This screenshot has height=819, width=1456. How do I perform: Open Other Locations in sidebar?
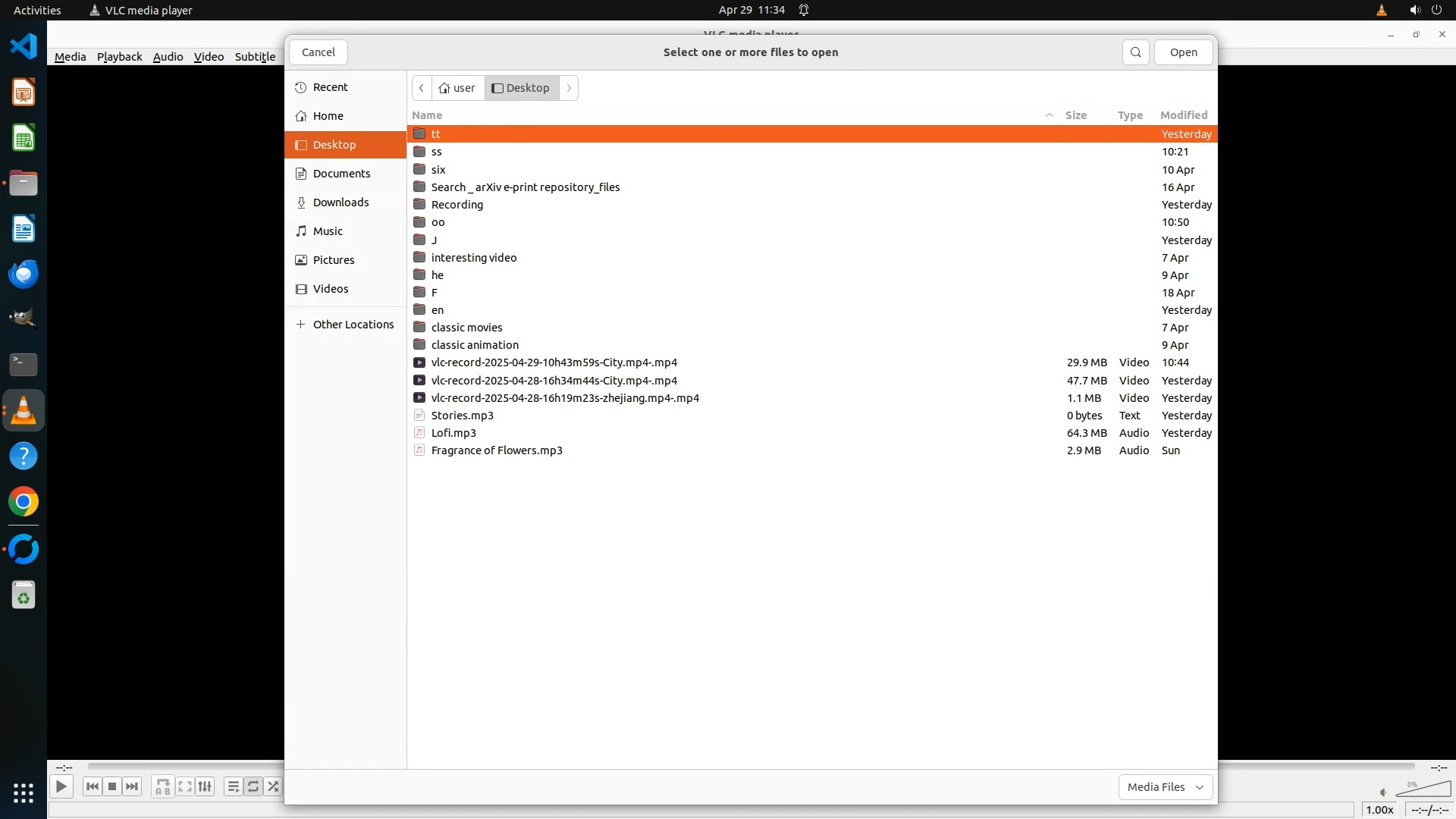coord(353,325)
